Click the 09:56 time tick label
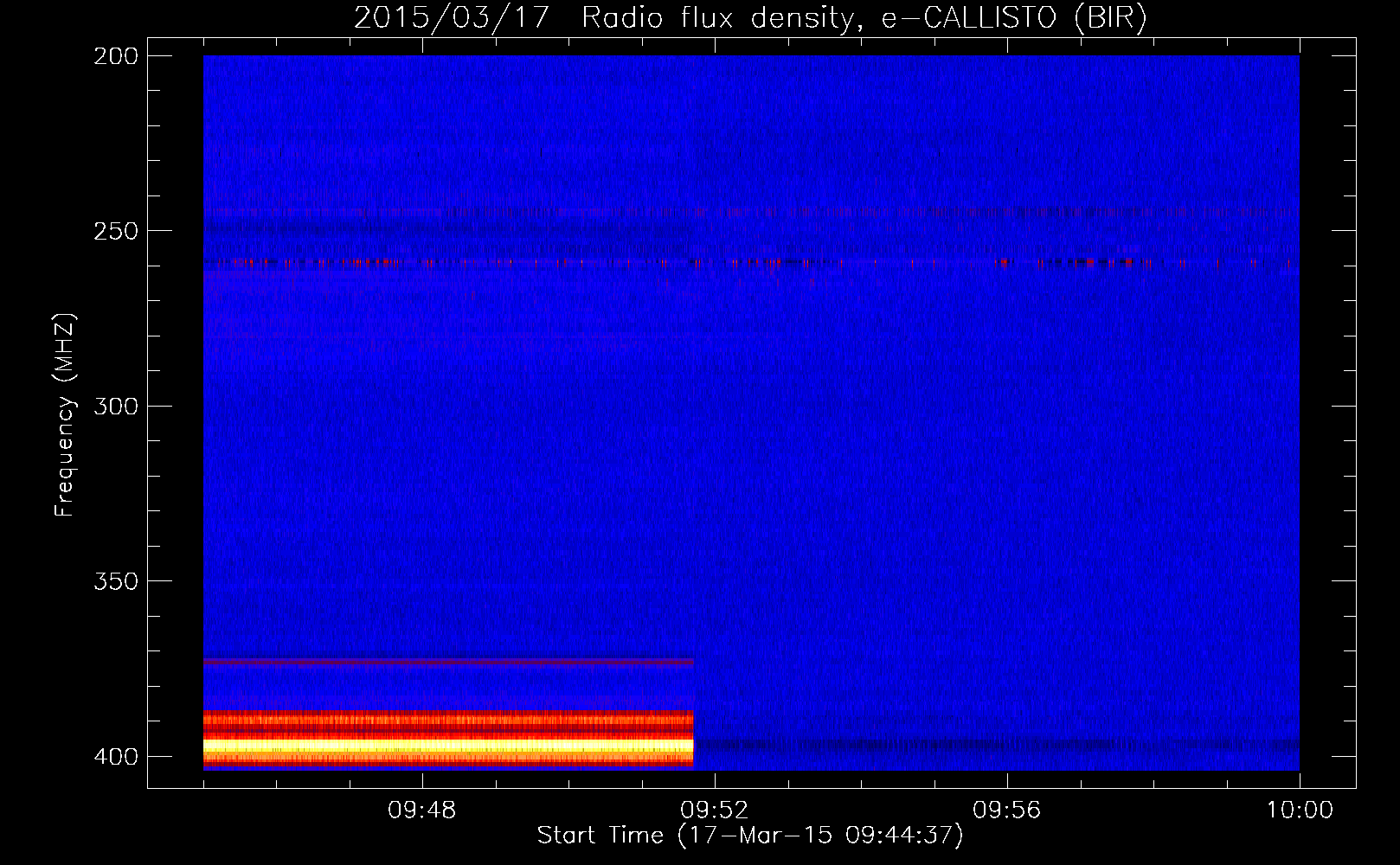The height and width of the screenshot is (865, 1400). pos(1007,811)
